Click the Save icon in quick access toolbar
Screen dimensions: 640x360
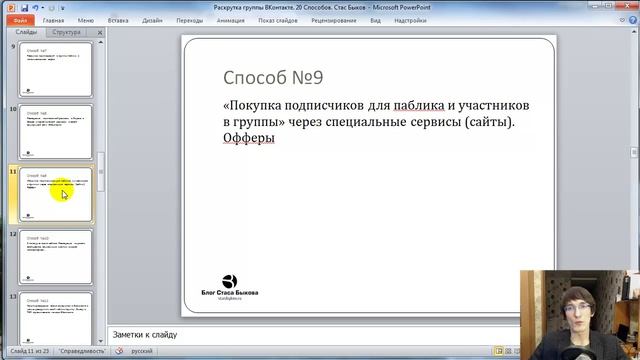click(24, 8)
